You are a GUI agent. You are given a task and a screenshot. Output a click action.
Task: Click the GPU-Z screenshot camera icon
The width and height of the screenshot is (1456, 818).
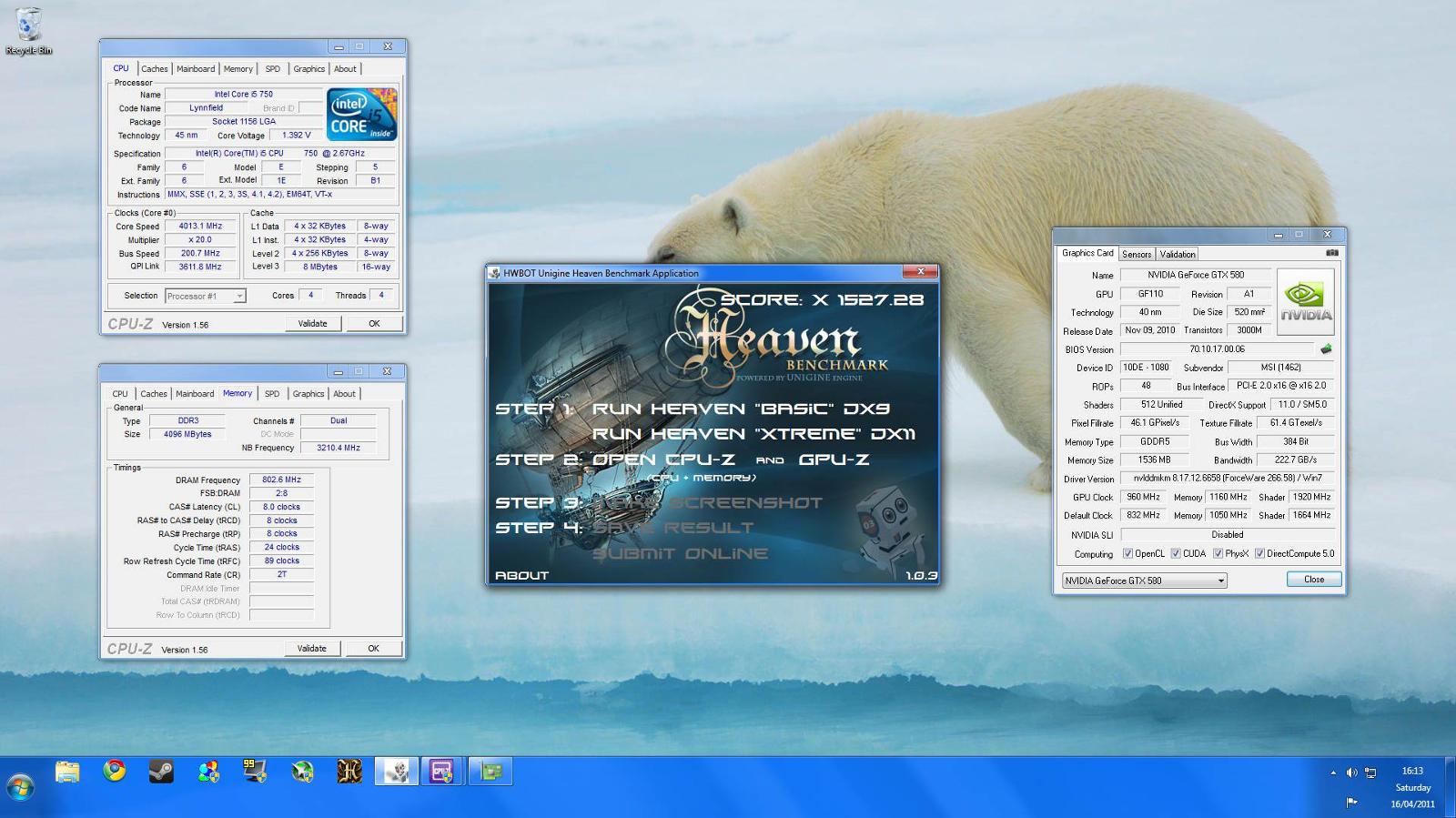pyautogui.click(x=1331, y=253)
